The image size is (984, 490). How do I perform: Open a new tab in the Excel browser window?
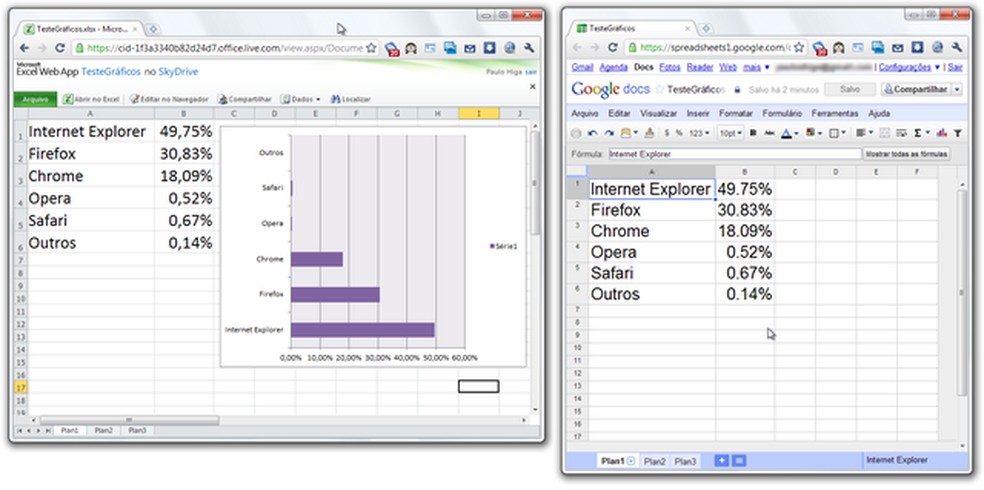153,29
